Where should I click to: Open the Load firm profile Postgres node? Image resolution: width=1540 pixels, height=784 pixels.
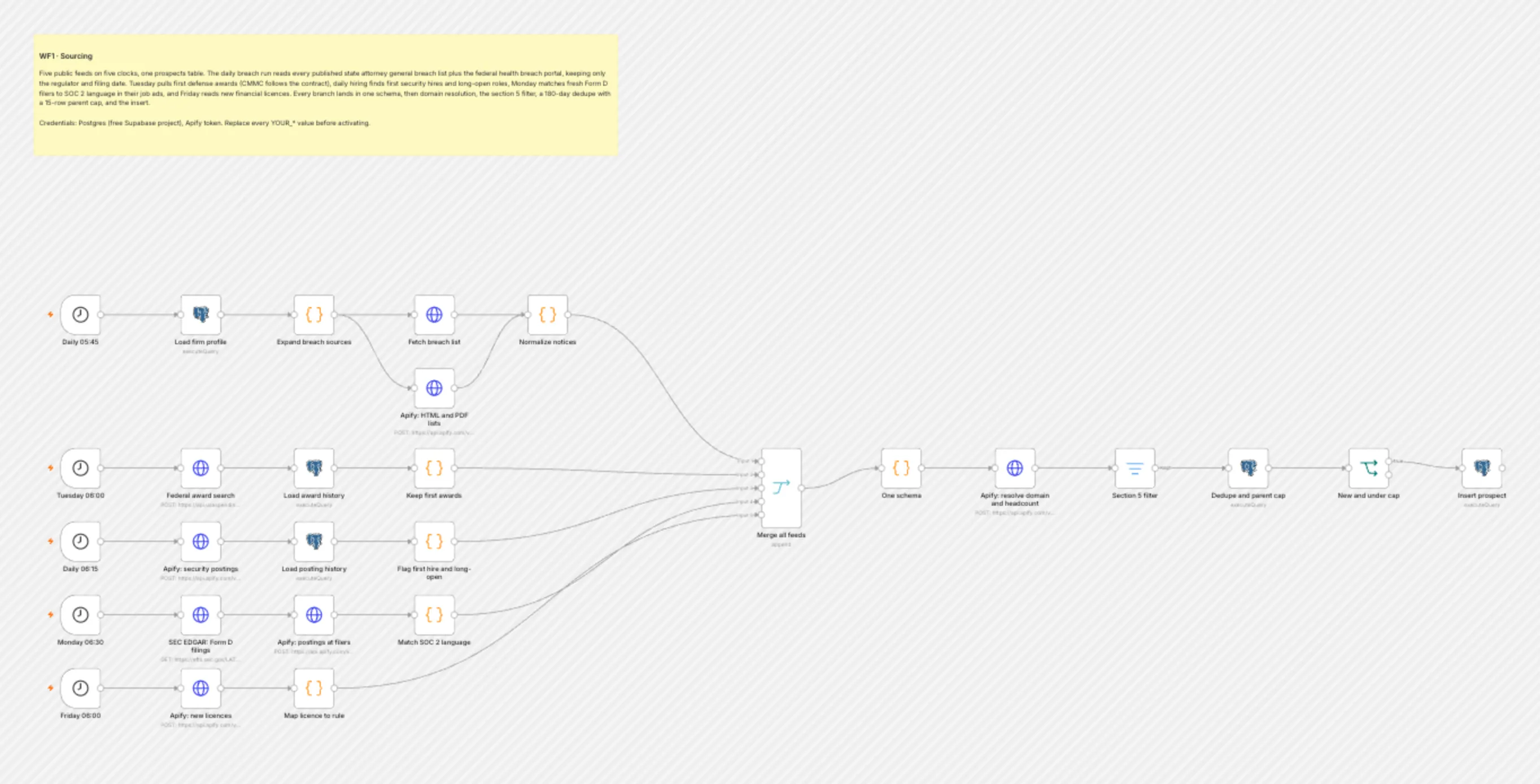(x=201, y=314)
